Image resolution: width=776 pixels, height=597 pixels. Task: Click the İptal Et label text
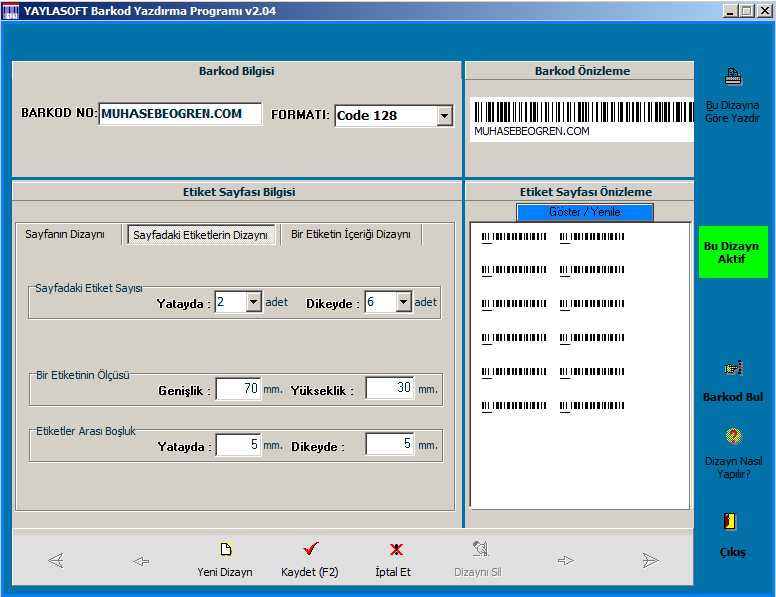pyautogui.click(x=393, y=572)
